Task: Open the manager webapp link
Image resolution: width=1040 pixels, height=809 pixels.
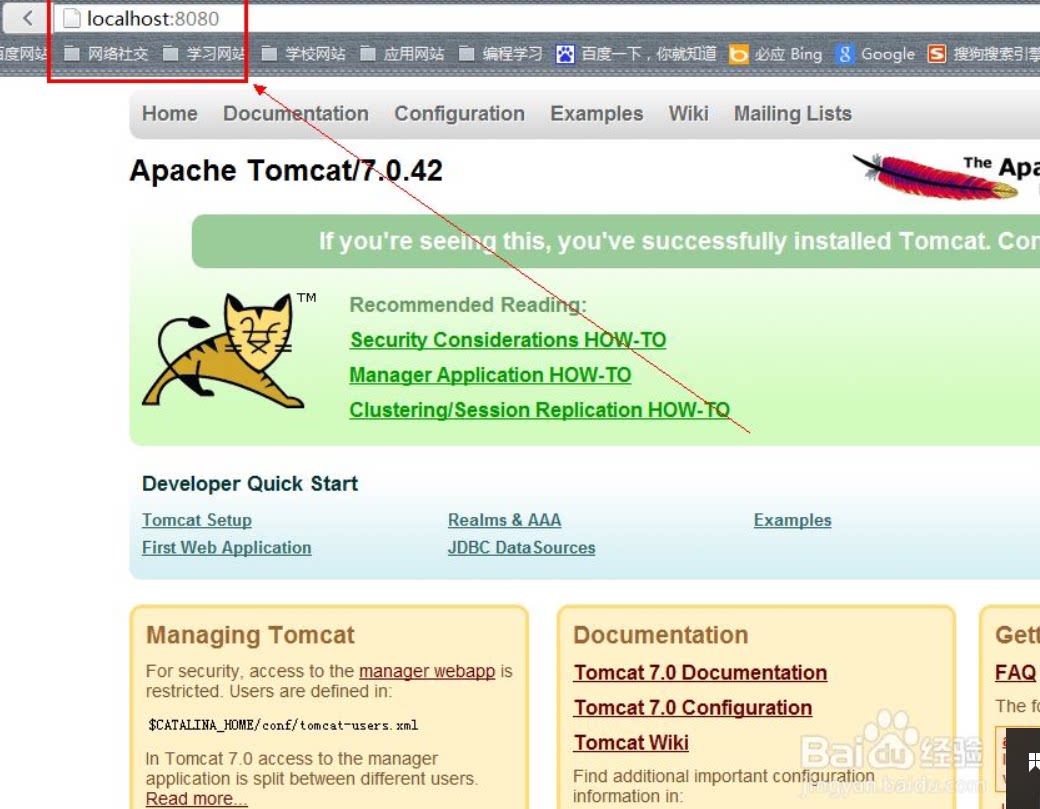Action: click(427, 671)
